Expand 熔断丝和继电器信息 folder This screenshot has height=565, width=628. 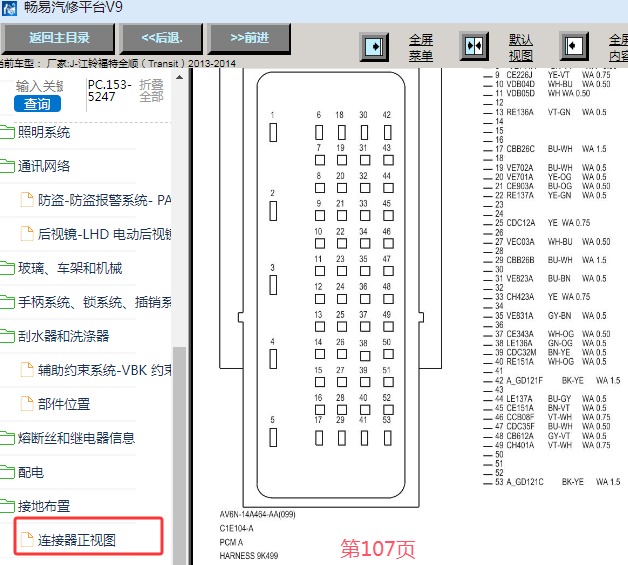(x=76, y=438)
